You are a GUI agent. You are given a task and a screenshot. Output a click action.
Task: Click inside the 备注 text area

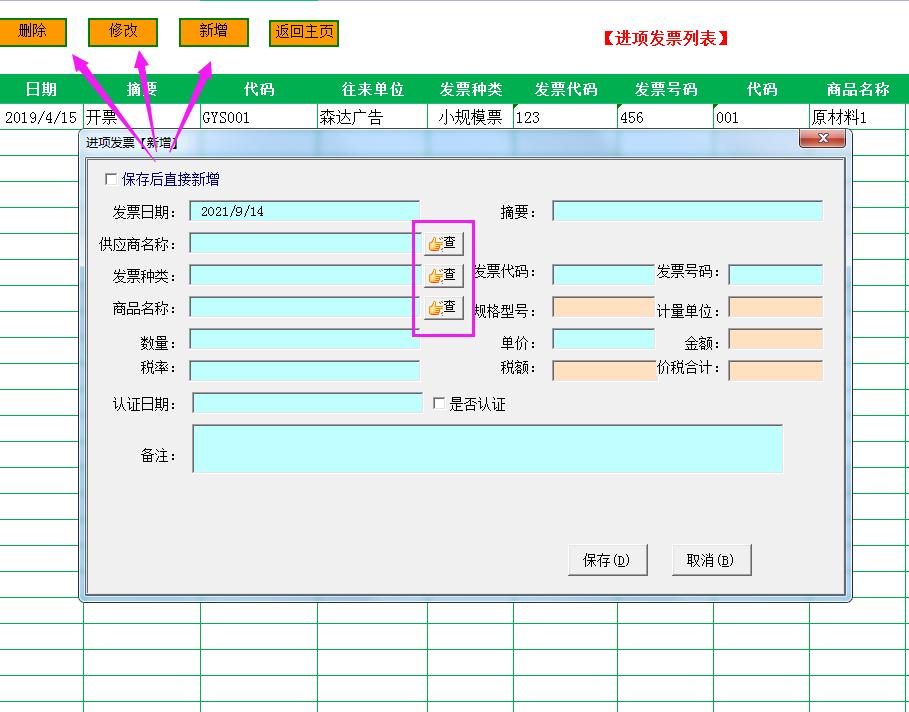pos(489,450)
